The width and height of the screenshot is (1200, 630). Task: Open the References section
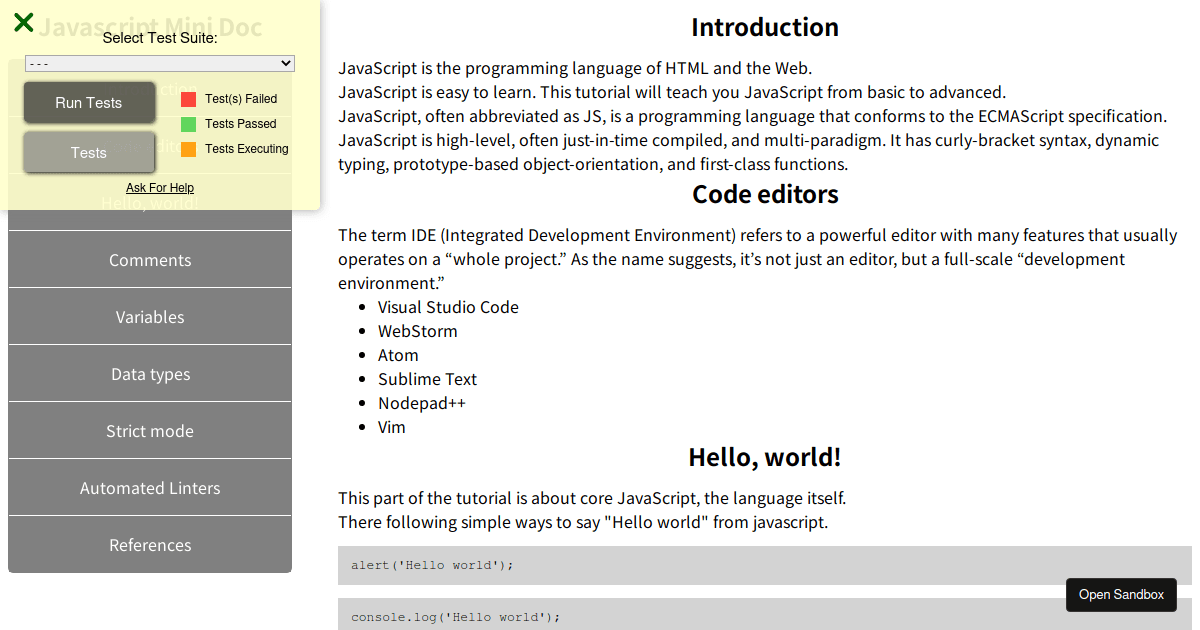pyautogui.click(x=149, y=544)
